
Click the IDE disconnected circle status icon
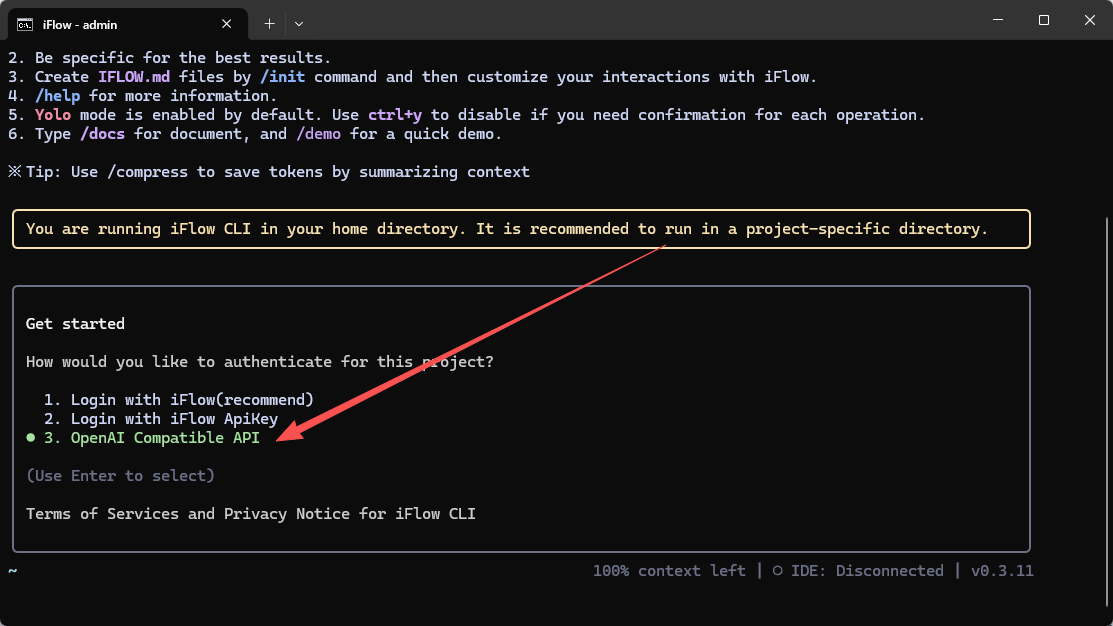coord(777,571)
